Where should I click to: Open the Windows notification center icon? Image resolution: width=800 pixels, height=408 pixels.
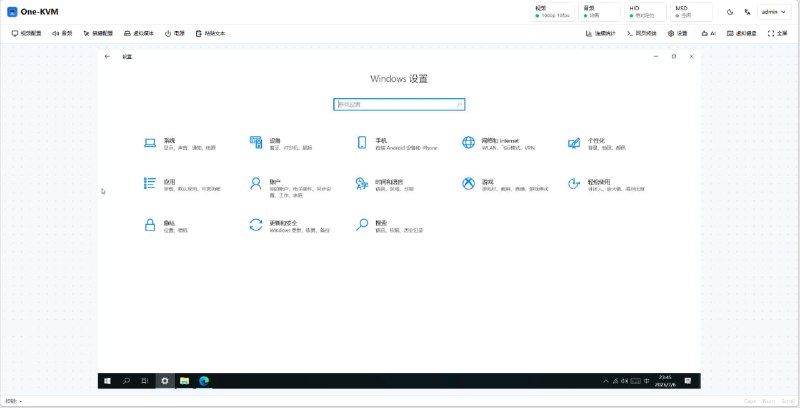(688, 381)
